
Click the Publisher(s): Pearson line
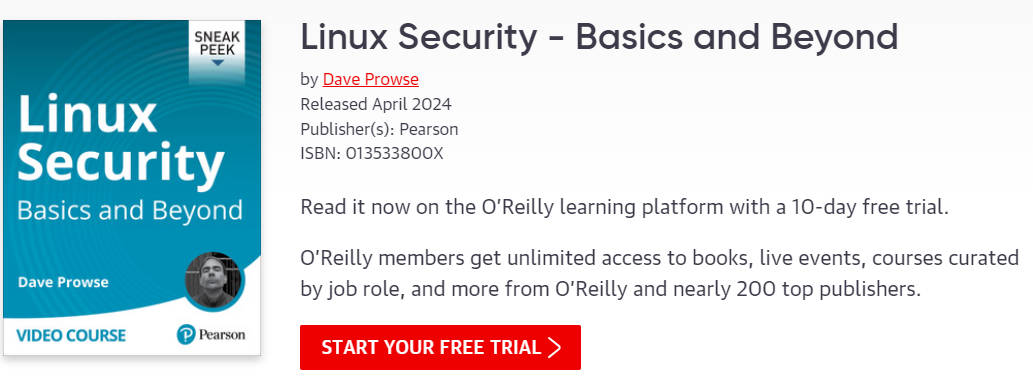(379, 129)
